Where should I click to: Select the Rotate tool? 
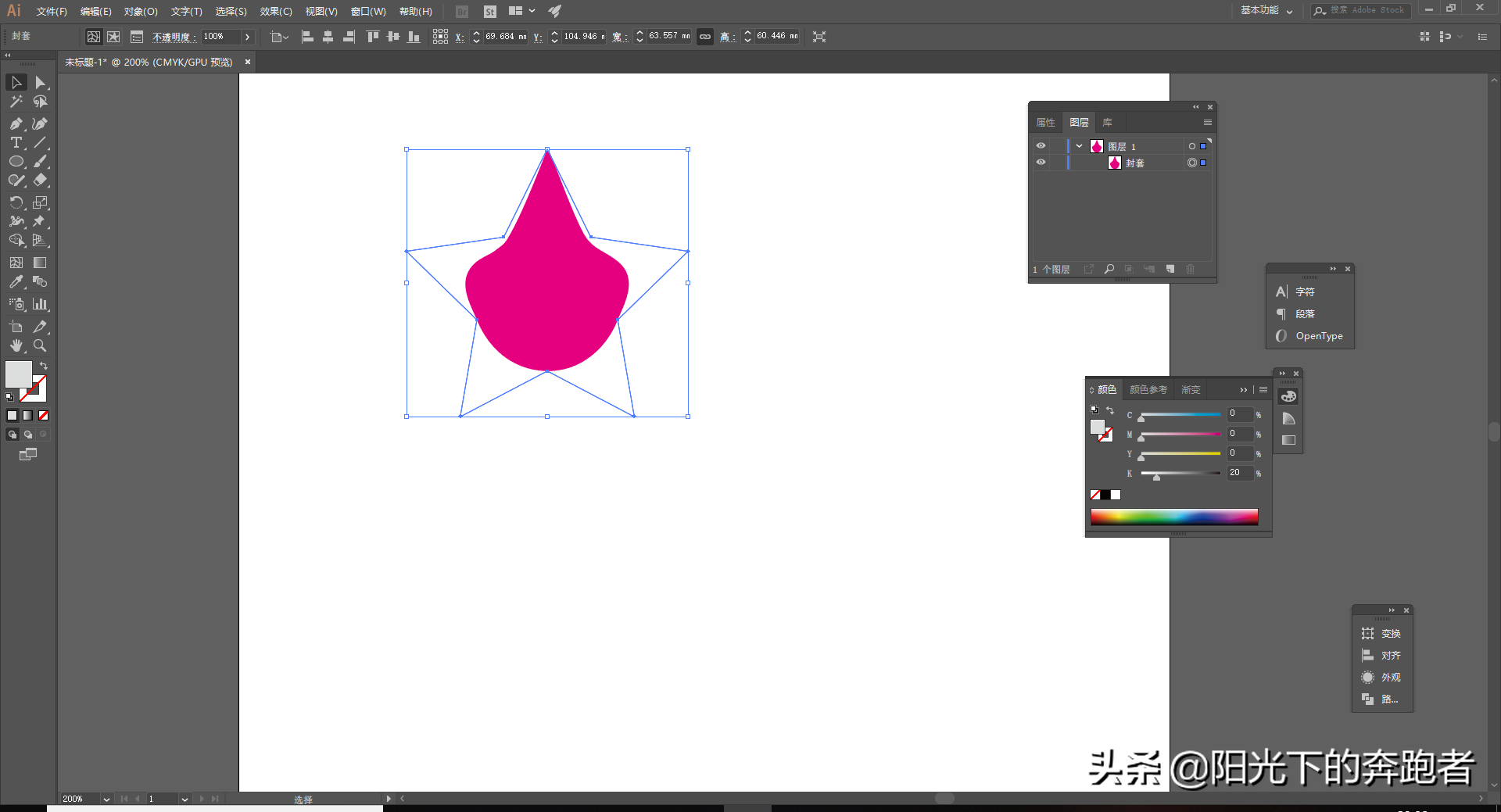(16, 202)
